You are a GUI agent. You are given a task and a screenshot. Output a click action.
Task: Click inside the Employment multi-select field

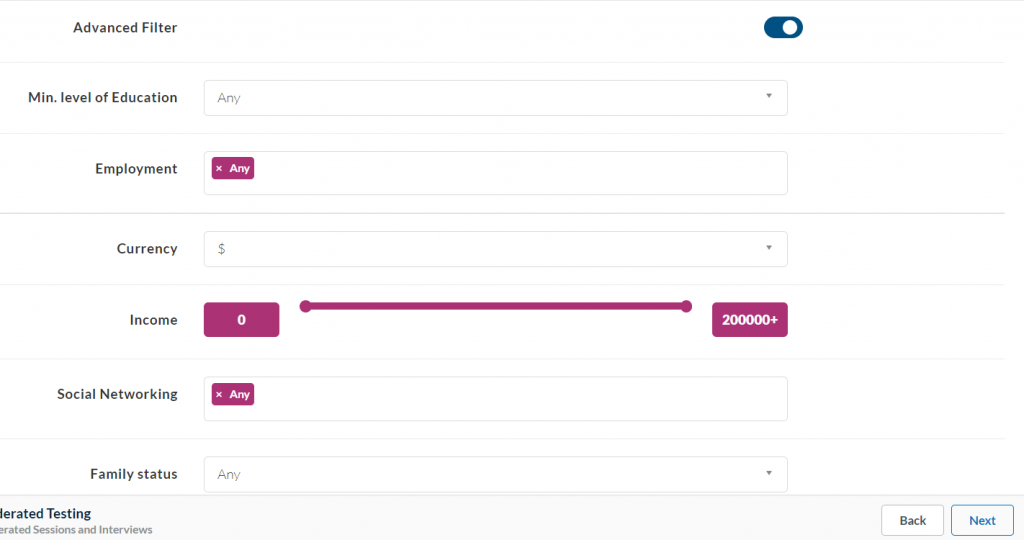click(520, 173)
